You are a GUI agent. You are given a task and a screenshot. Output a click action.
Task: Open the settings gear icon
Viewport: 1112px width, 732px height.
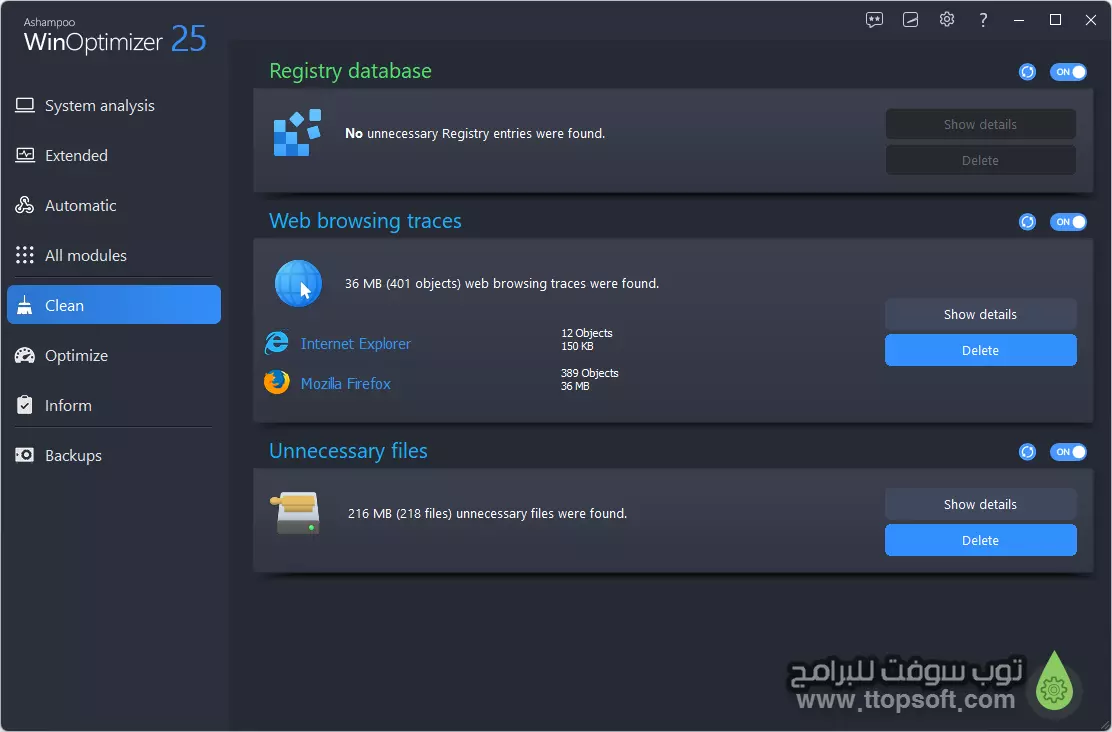click(947, 20)
